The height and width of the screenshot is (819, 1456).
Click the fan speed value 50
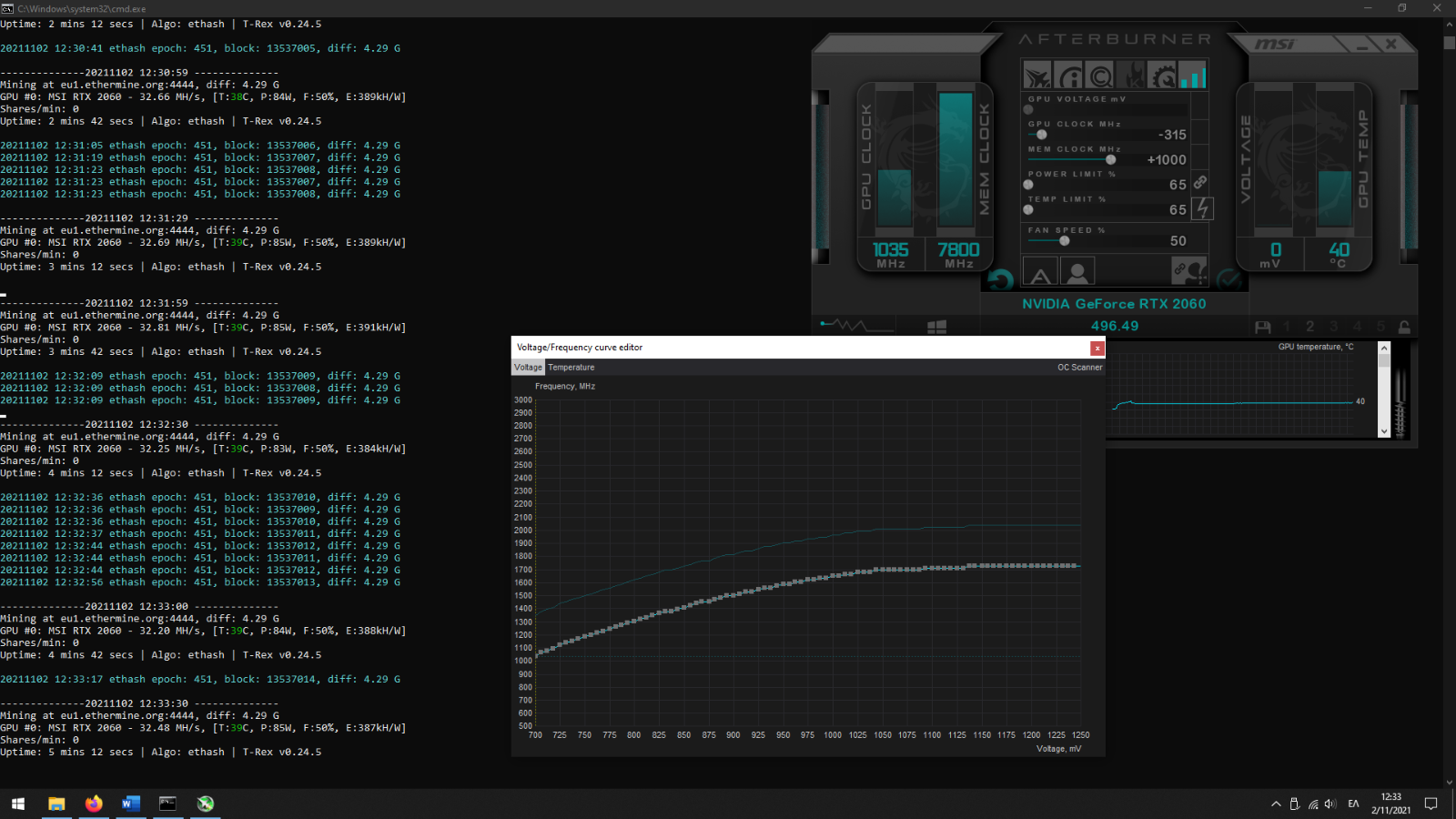[1178, 241]
